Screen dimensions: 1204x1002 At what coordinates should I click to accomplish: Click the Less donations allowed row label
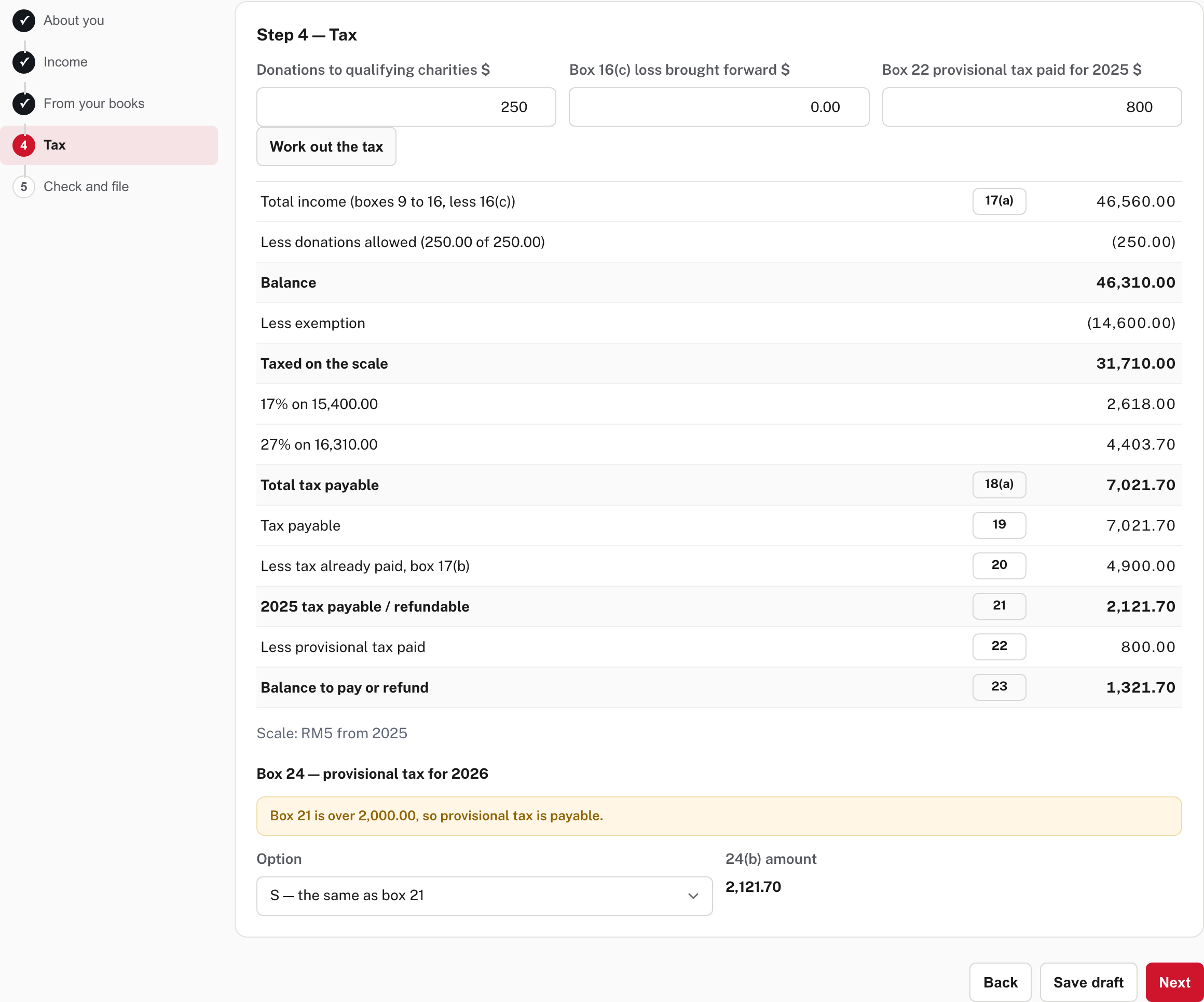[403, 242]
